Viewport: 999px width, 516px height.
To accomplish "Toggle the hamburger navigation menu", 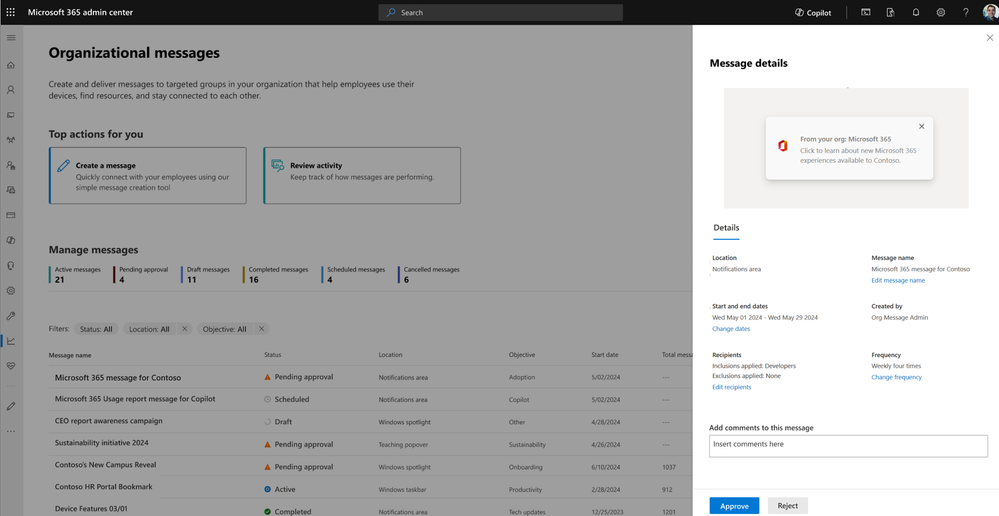I will pyautogui.click(x=11, y=38).
